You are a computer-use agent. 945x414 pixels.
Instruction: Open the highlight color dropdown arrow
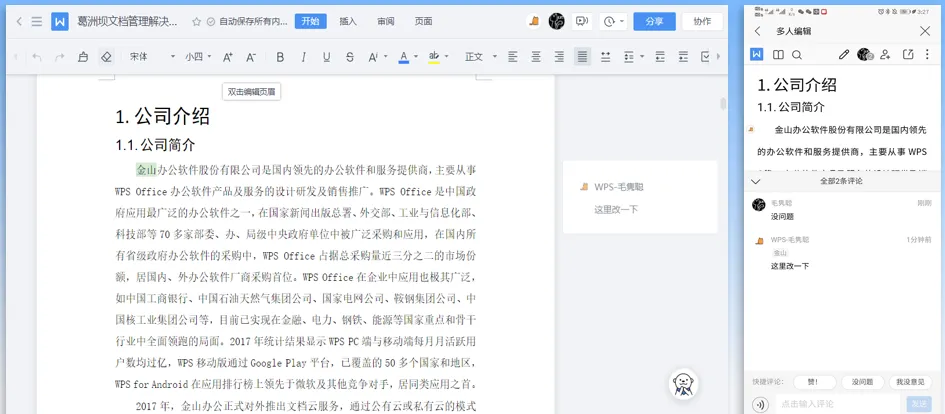447,57
